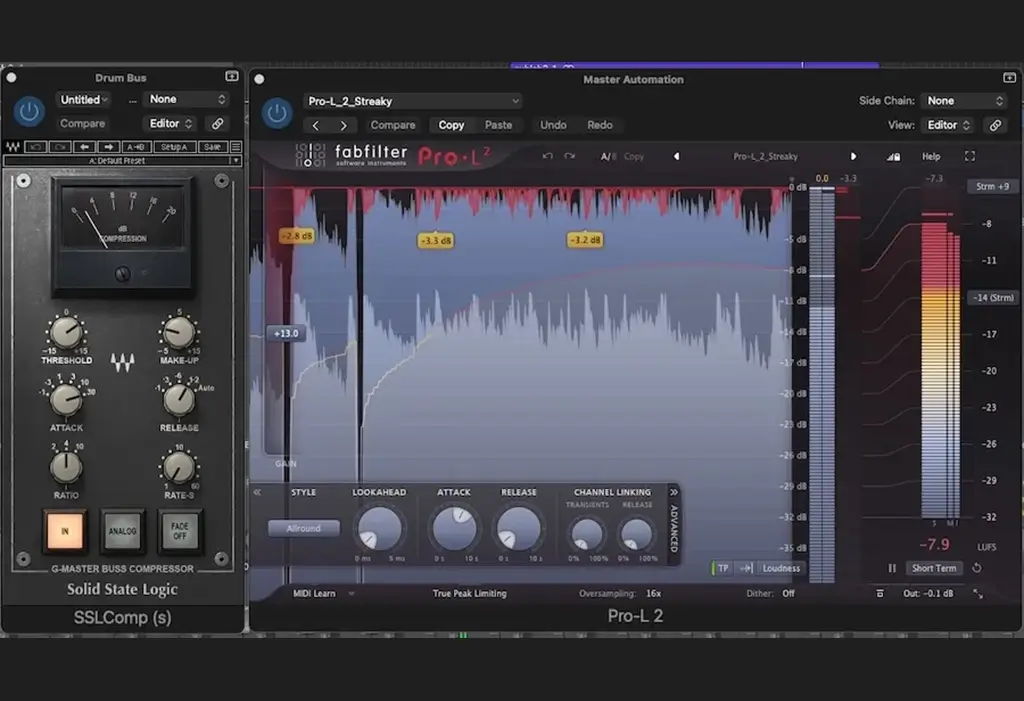
Task: Open the Side Chain dropdown
Action: coord(964,101)
